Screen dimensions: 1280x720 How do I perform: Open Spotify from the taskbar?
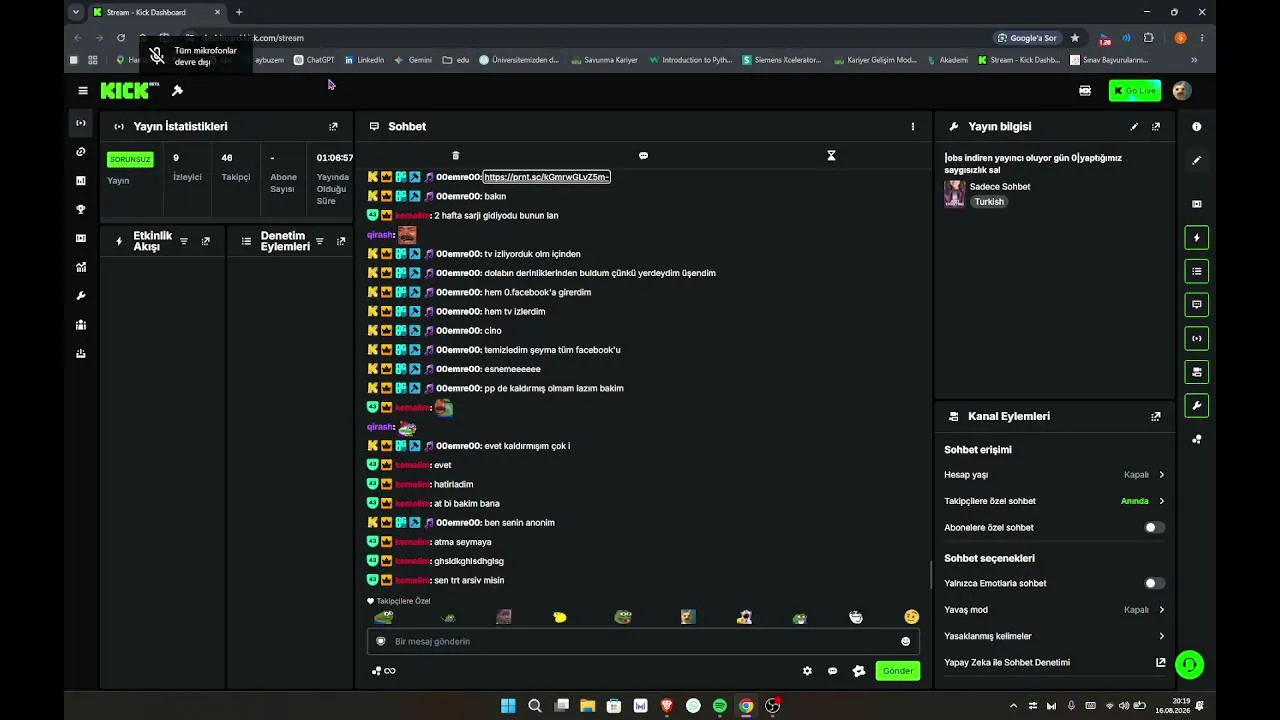[x=720, y=706]
